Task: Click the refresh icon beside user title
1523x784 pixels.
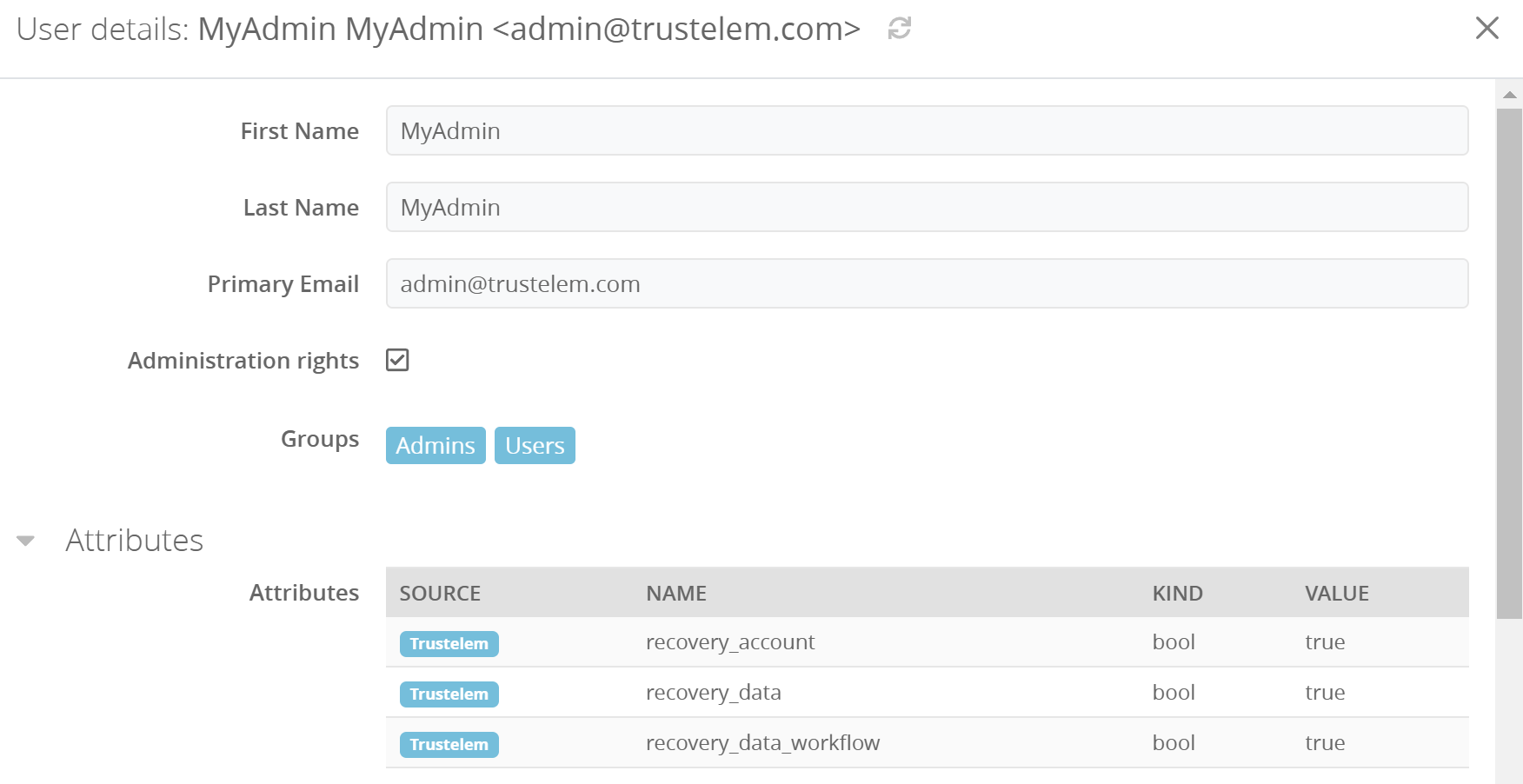Action: (899, 29)
